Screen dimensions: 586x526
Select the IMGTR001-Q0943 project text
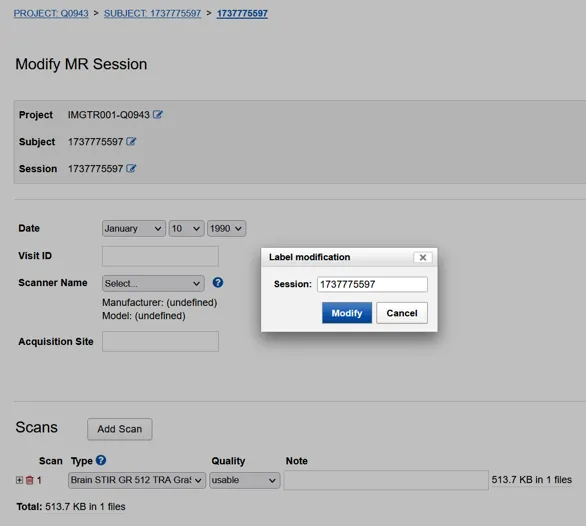click(109, 115)
